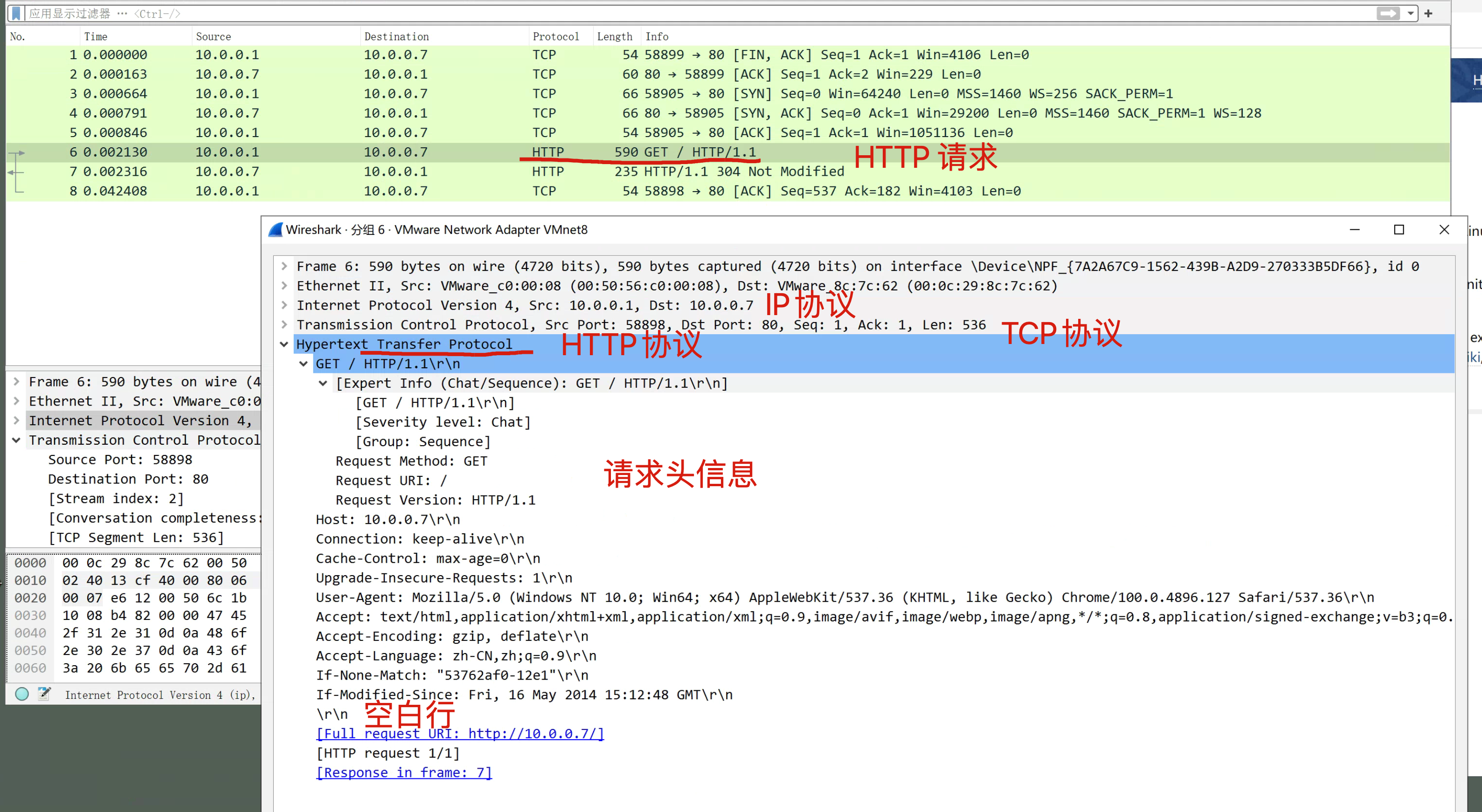Collapse Transmission Control Protocol in left pane
This screenshot has width=1482, height=812.
pyautogui.click(x=17, y=440)
